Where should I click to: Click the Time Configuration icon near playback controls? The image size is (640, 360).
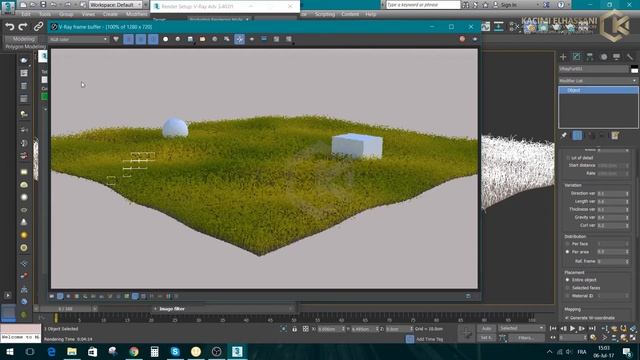[593, 338]
